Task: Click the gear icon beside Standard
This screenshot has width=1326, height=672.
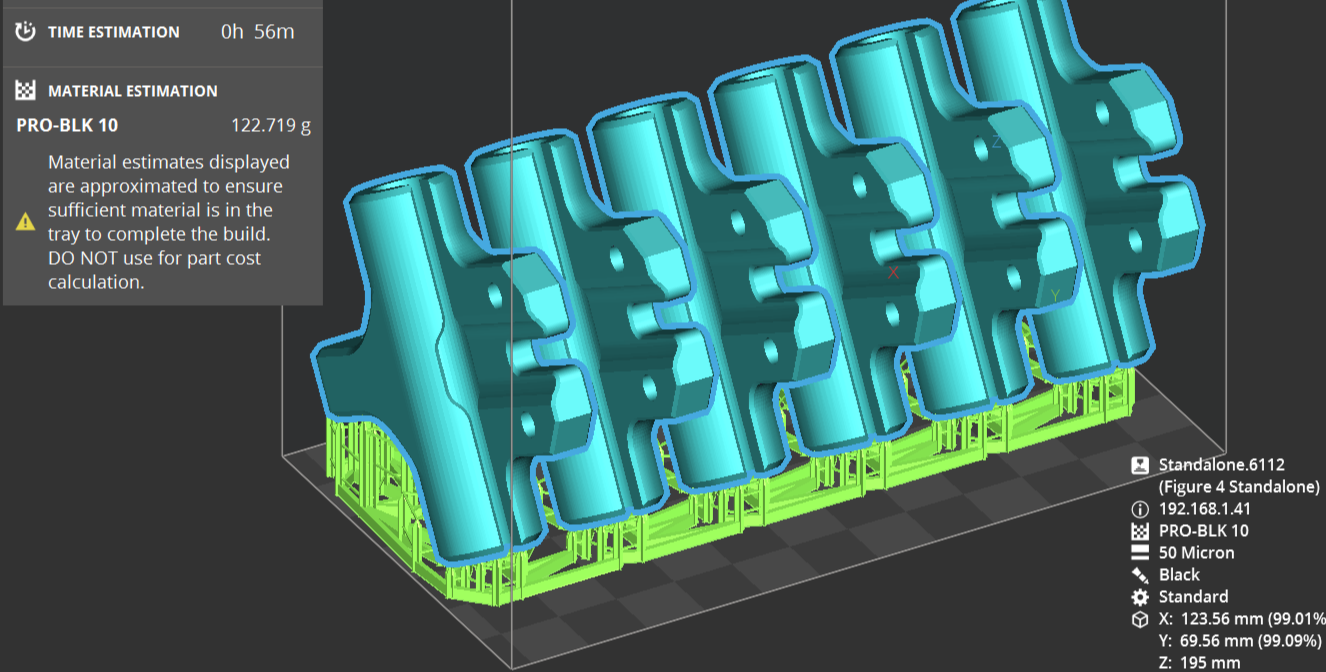Action: [x=1139, y=597]
